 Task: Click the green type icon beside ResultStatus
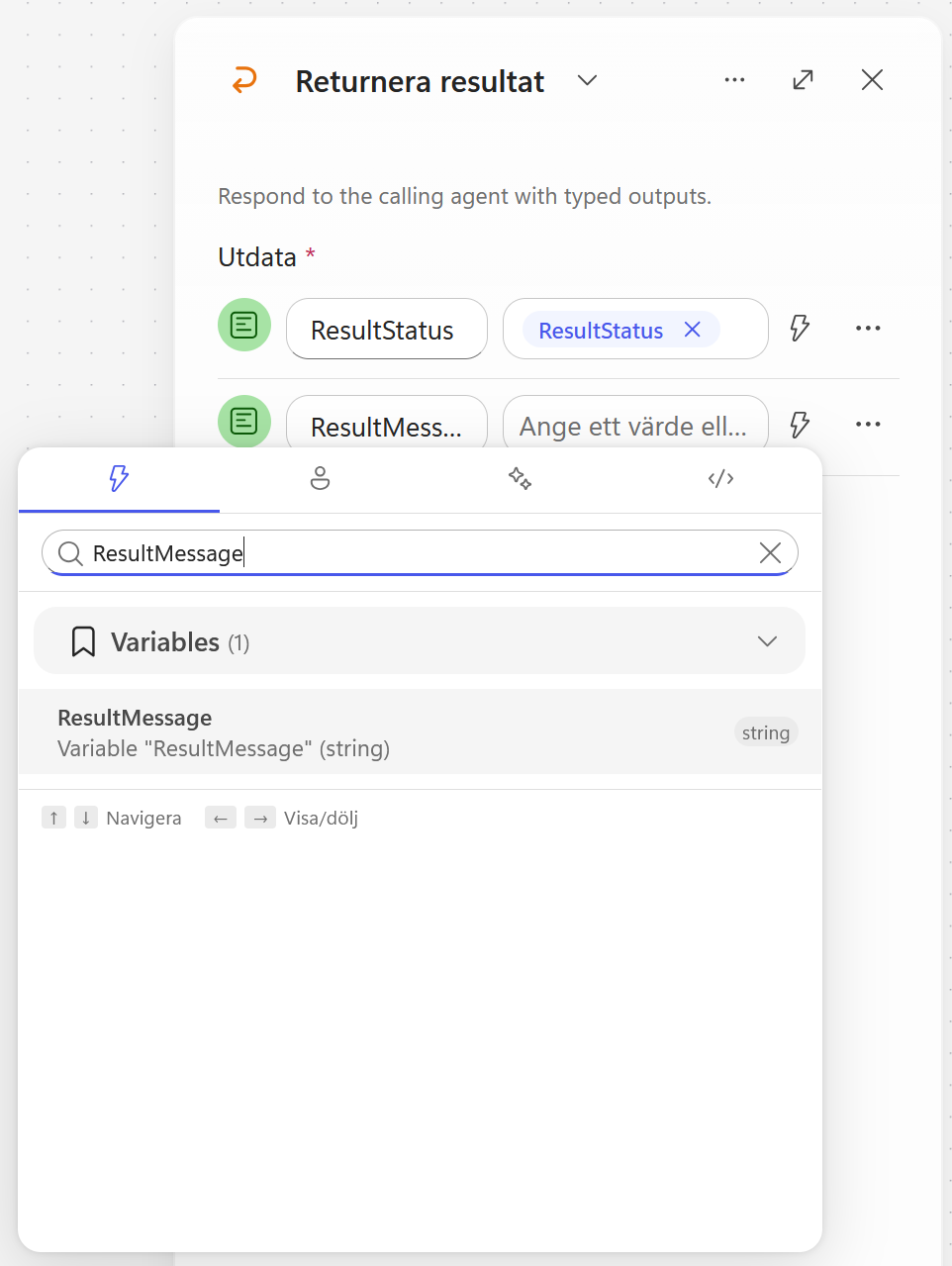click(x=244, y=325)
